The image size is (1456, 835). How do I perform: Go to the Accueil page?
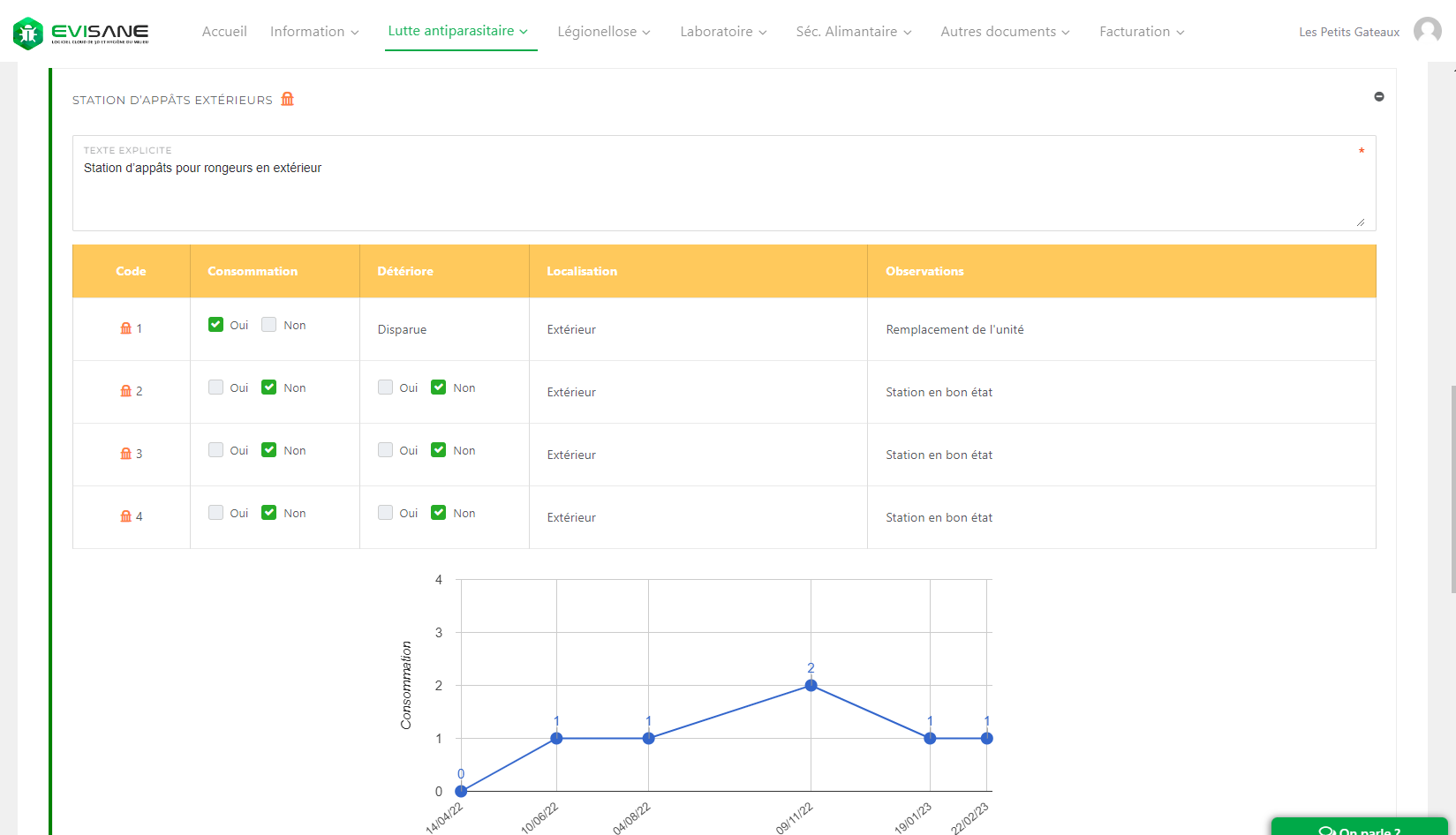point(224,32)
